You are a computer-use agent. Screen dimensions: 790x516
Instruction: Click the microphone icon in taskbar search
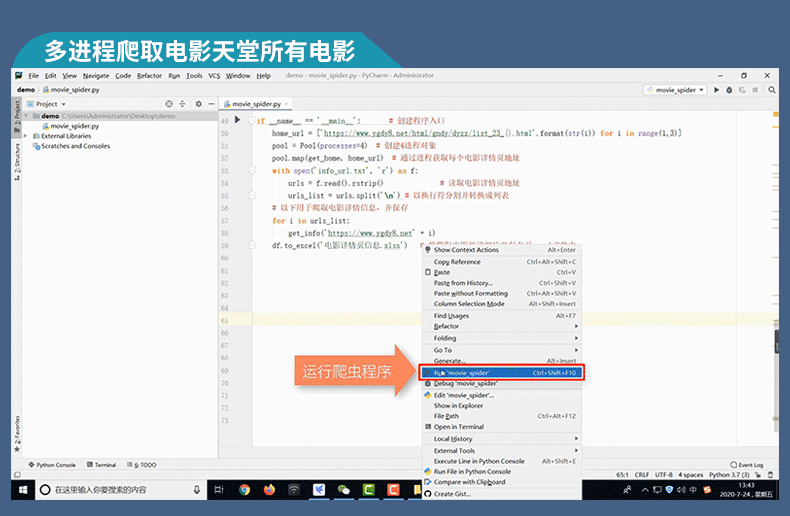coord(196,489)
